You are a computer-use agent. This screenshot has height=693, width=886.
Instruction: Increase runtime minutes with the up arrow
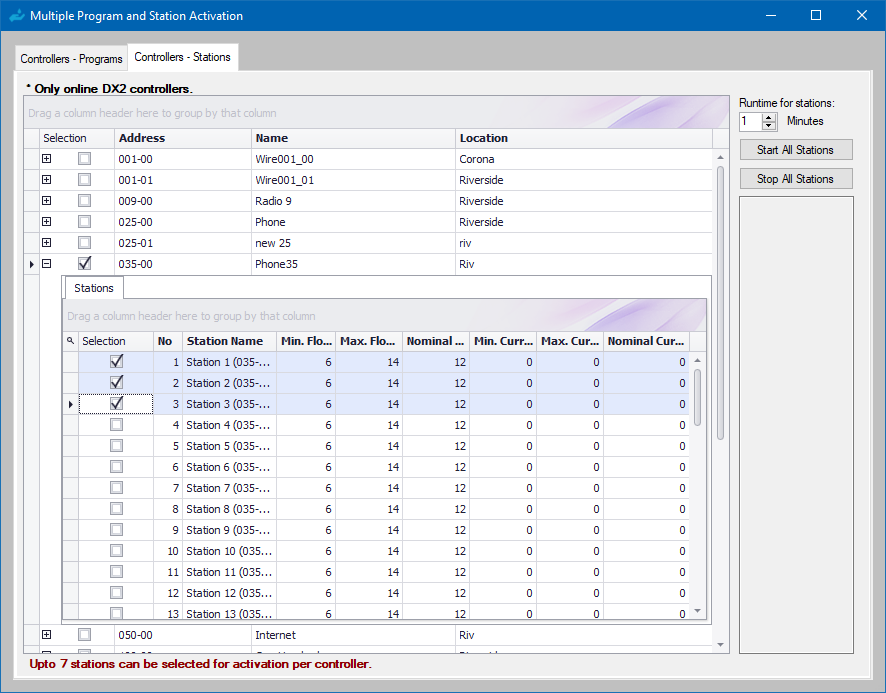(768, 118)
